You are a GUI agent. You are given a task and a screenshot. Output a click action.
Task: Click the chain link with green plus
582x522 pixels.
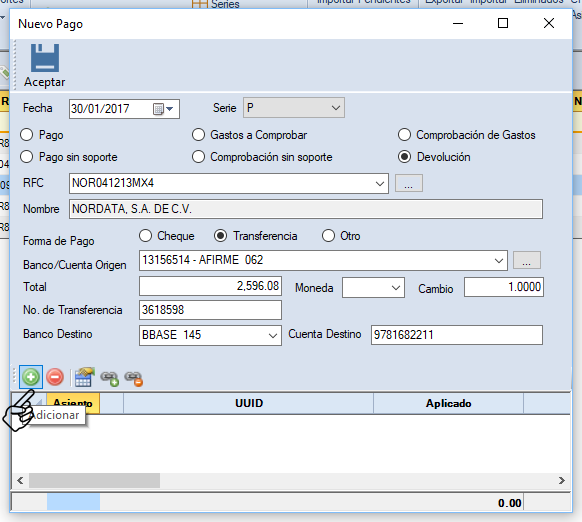[x=109, y=378]
